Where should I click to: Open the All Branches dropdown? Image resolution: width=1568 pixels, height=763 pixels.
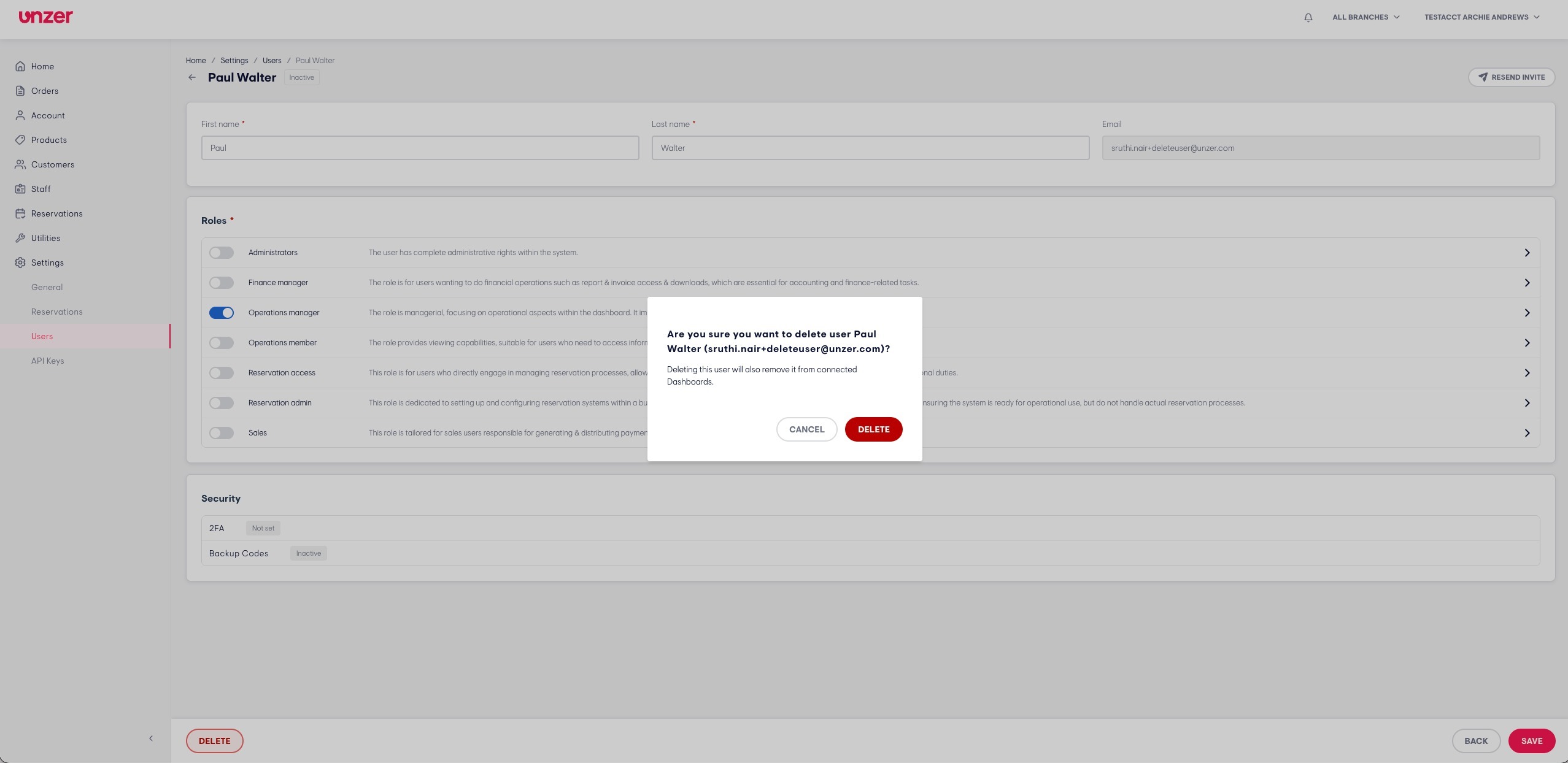point(1365,17)
